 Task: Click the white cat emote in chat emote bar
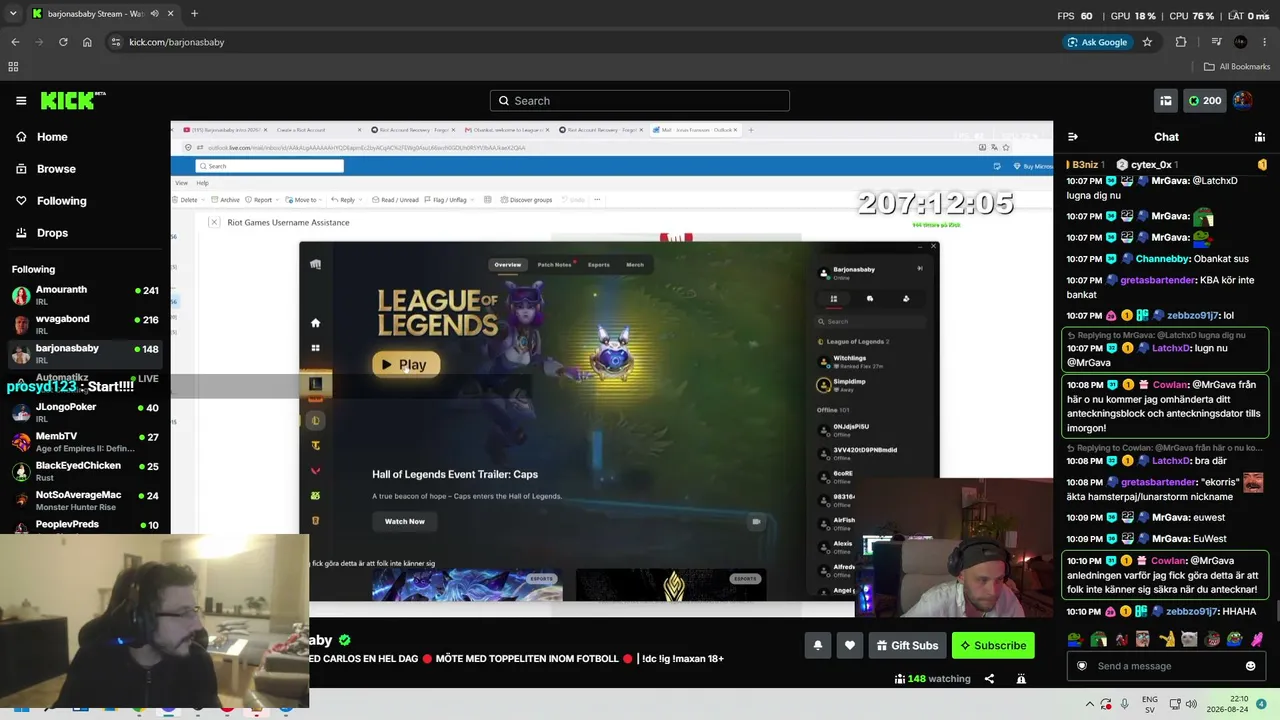point(1190,639)
